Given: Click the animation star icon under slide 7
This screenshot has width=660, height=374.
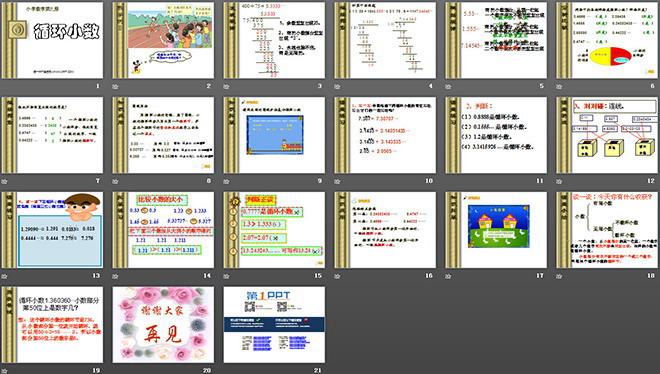Looking at the screenshot, I should point(5,181).
